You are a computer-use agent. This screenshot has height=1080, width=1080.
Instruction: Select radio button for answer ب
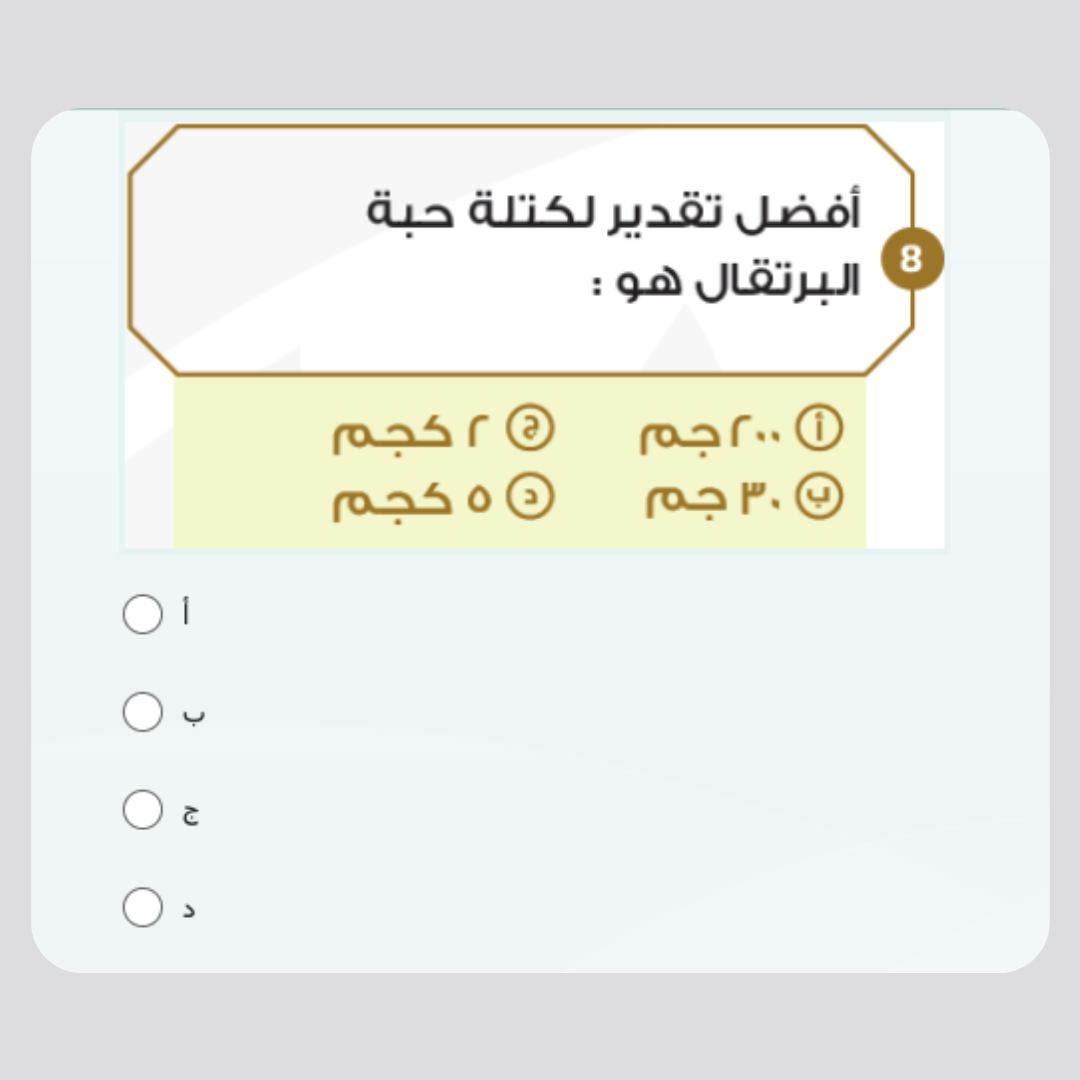(142, 712)
